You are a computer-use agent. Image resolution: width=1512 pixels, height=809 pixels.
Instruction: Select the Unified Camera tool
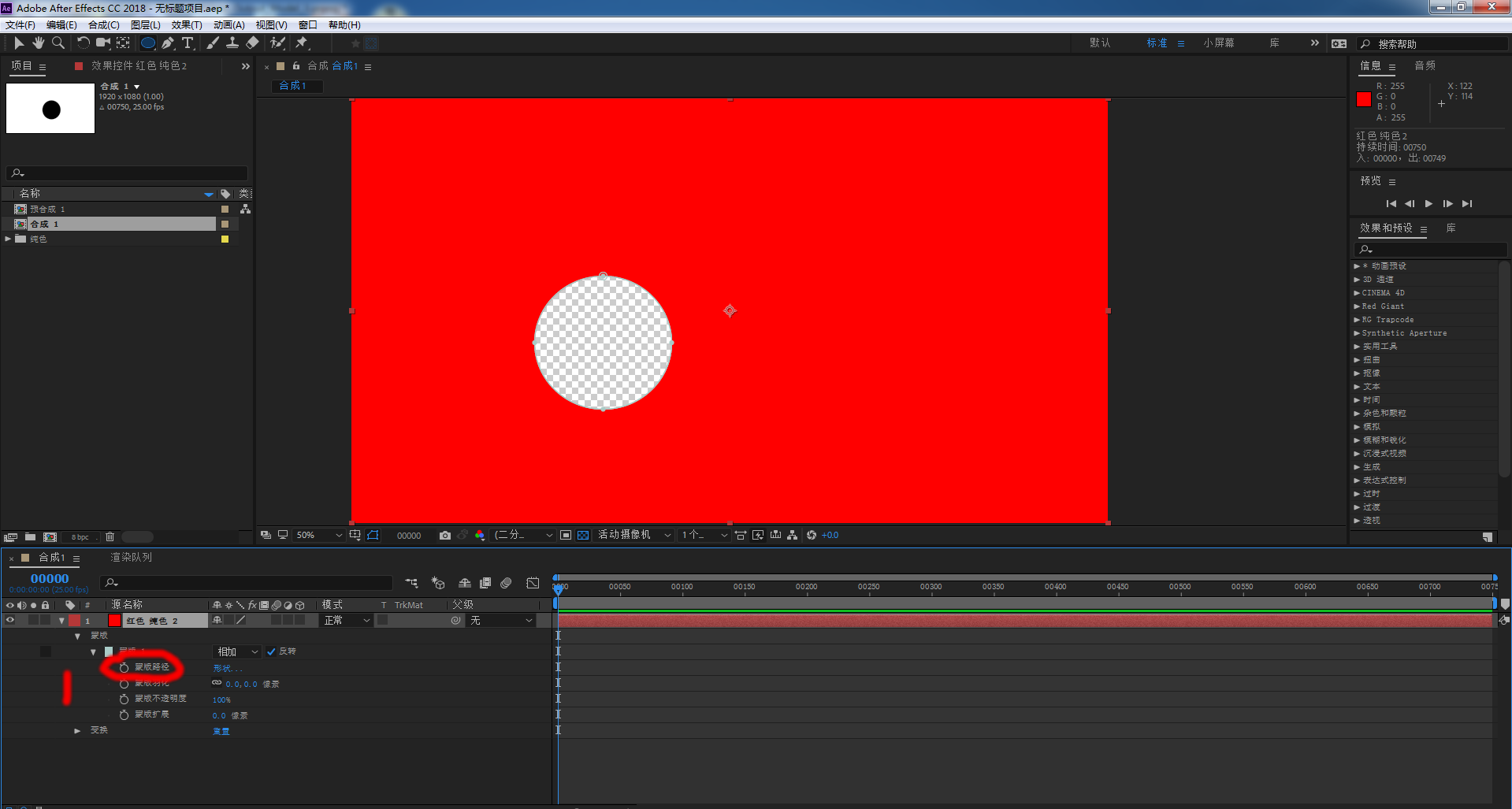[103, 43]
